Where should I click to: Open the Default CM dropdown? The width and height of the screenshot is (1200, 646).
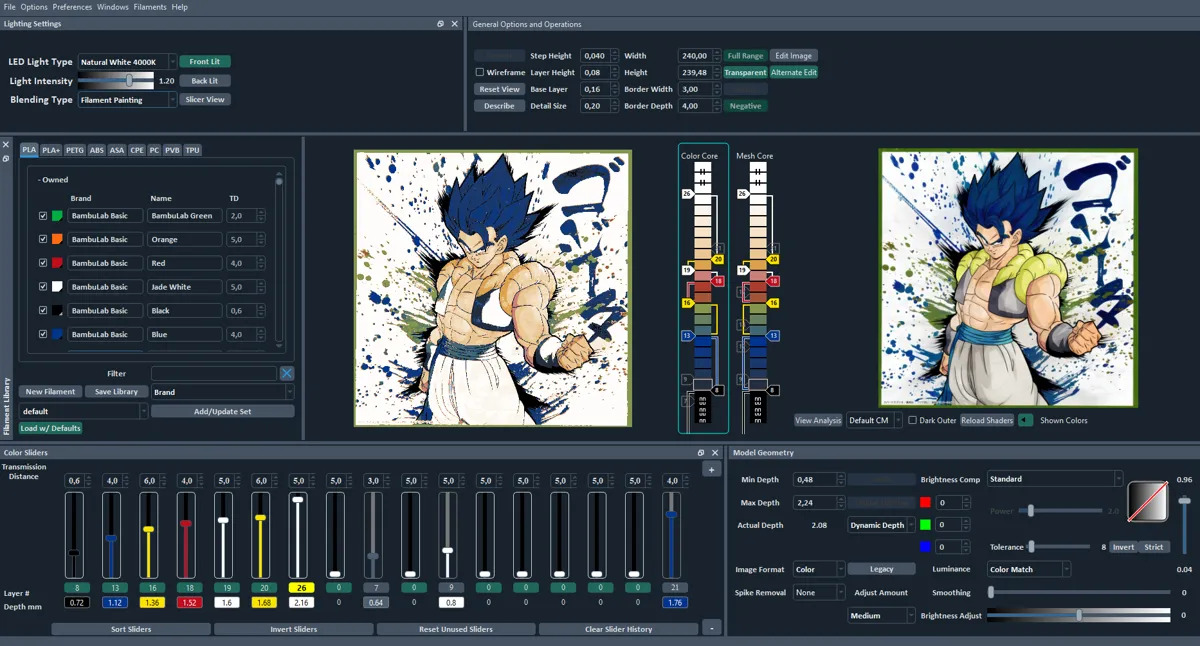(874, 420)
